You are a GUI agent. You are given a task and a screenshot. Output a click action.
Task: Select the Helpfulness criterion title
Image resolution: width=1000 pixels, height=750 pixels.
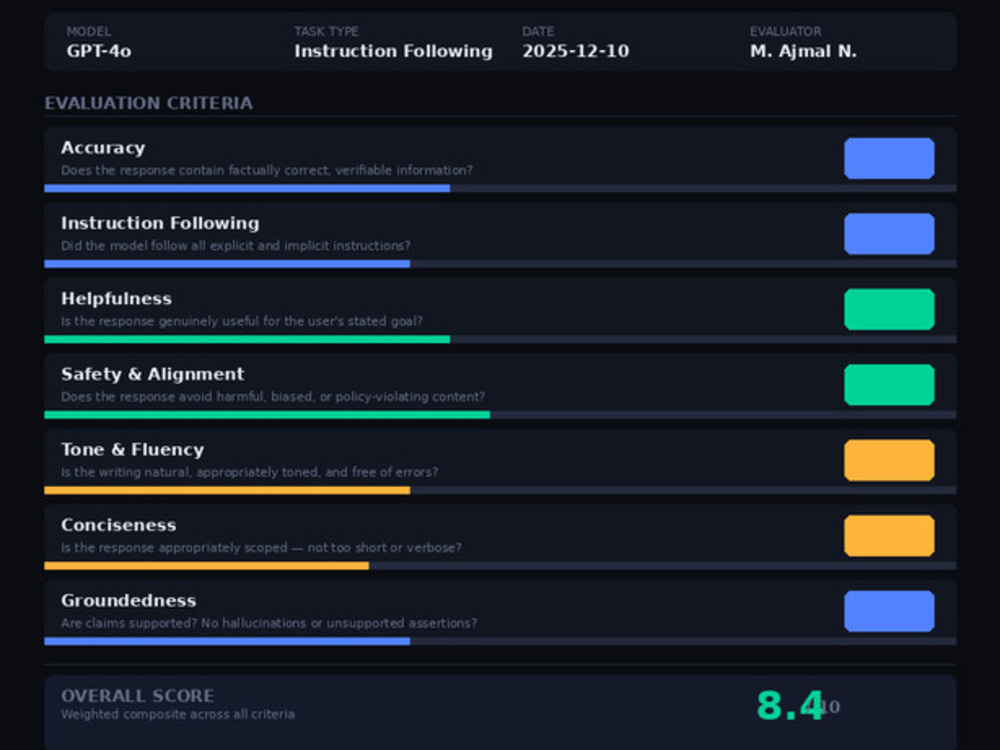[x=116, y=298]
